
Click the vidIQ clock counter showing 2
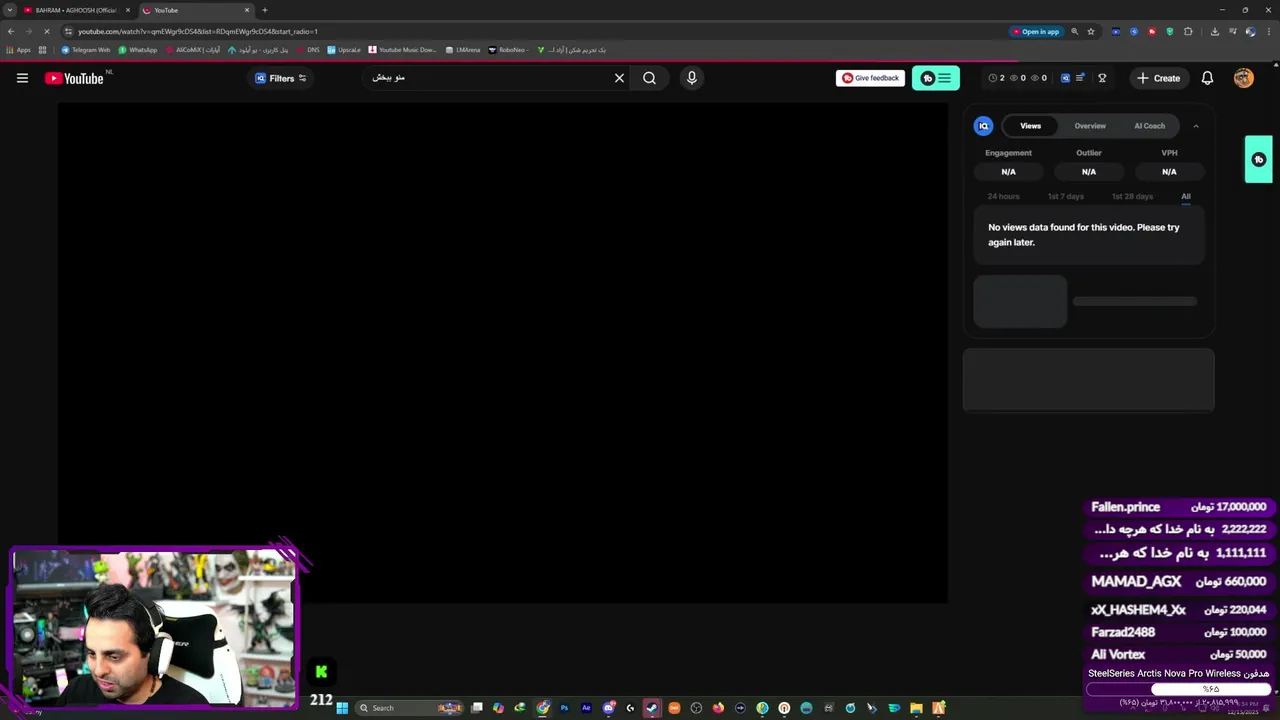pyautogui.click(x=996, y=78)
